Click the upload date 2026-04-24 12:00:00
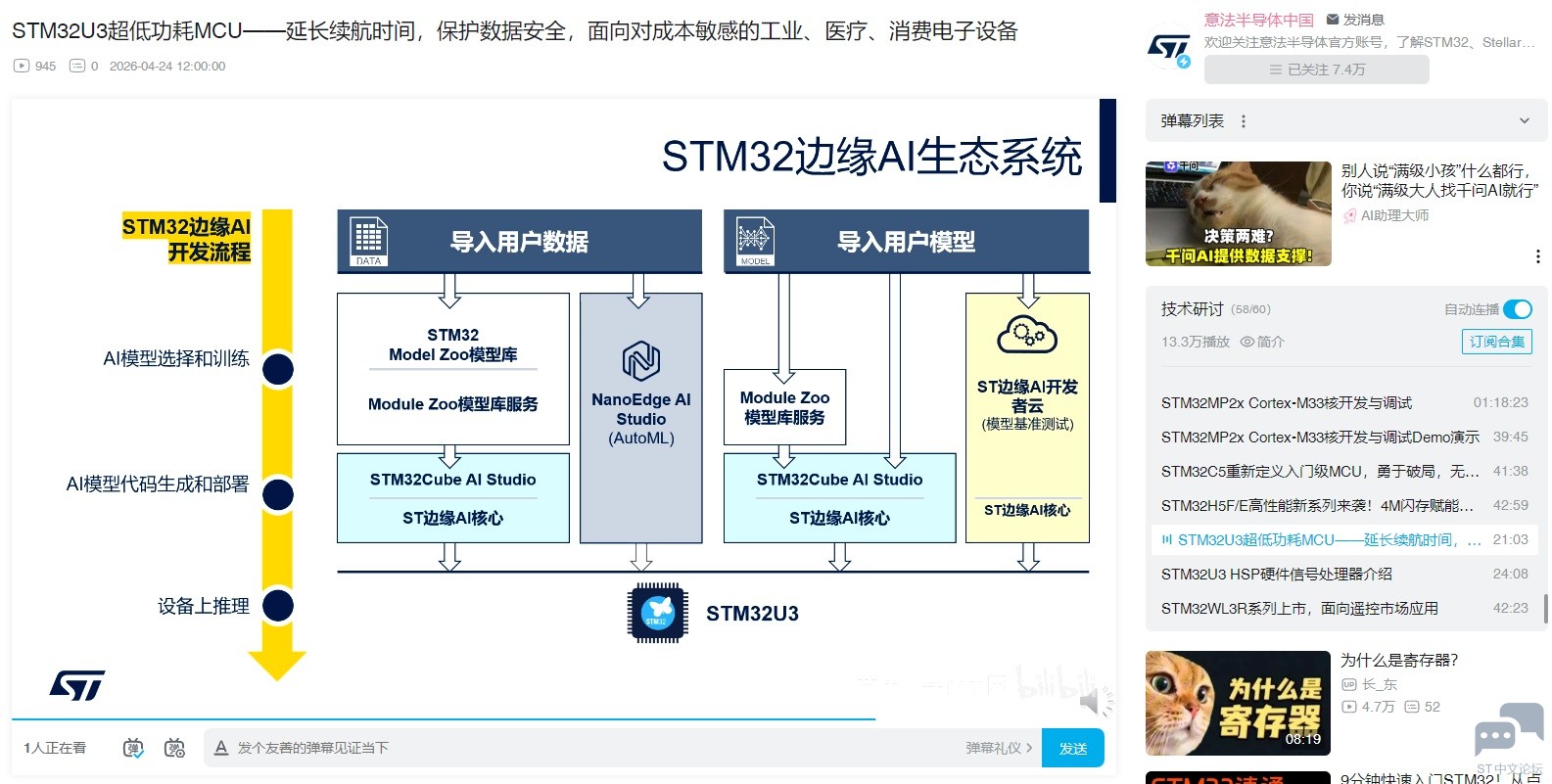 (x=167, y=66)
